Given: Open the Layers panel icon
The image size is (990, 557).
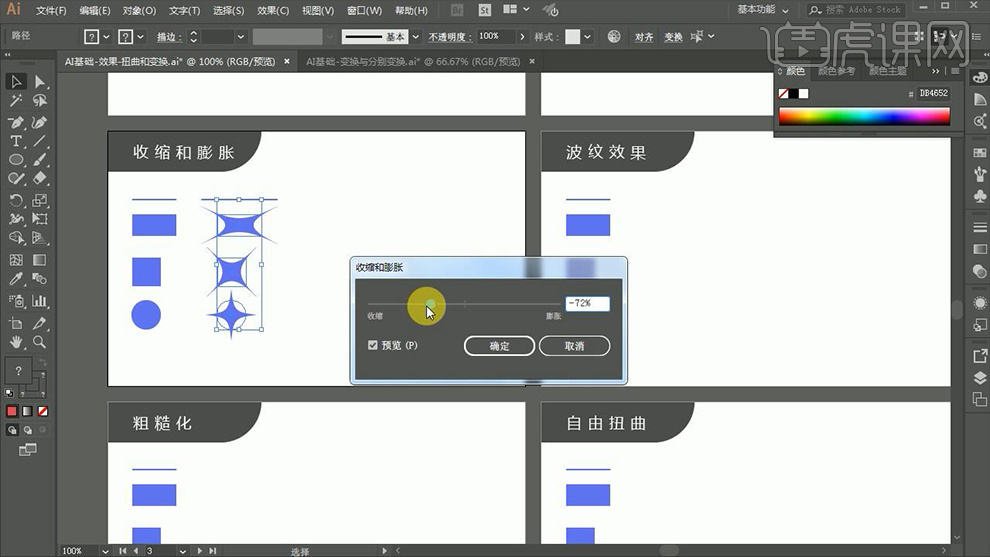Looking at the screenshot, I should 979,378.
